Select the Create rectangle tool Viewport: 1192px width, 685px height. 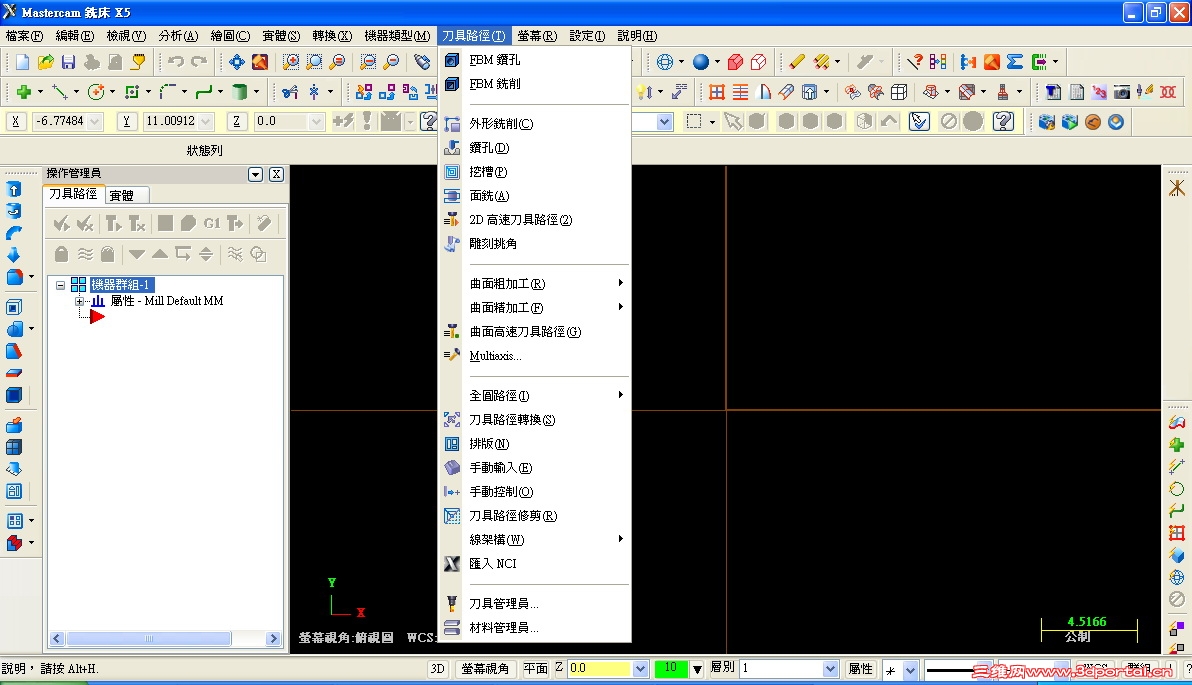click(132, 92)
